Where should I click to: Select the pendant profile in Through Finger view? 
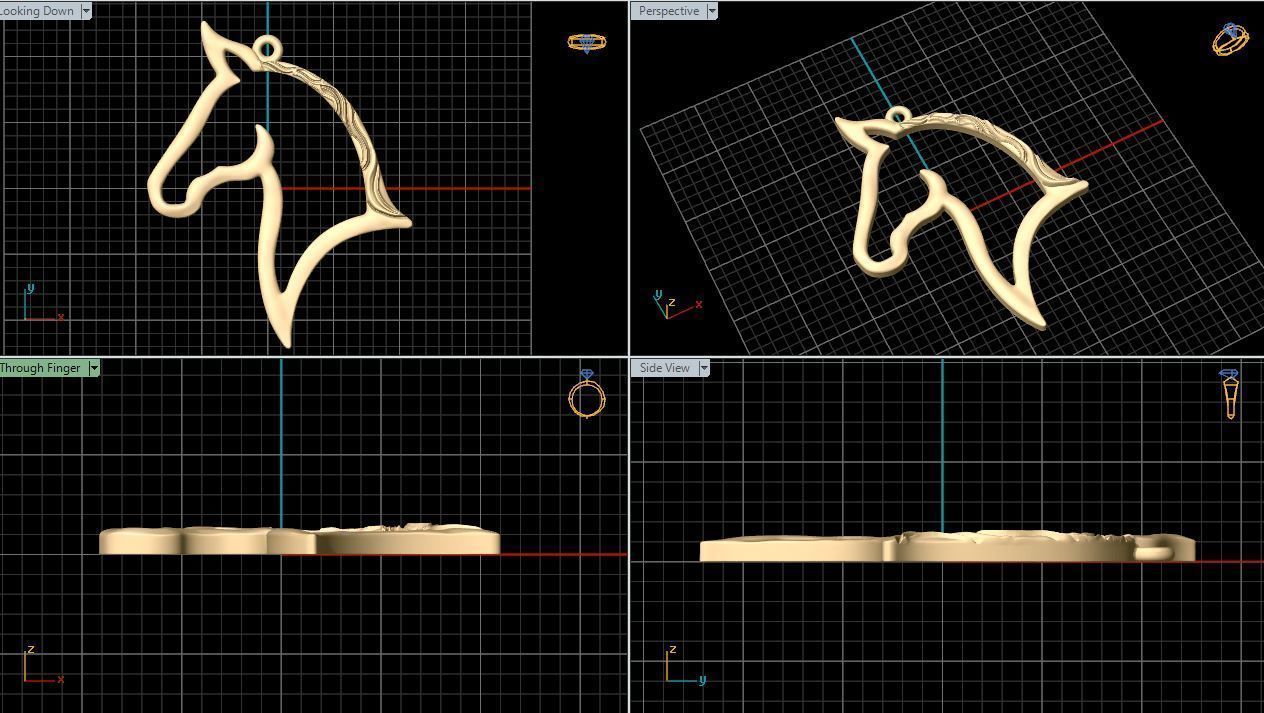tap(299, 540)
